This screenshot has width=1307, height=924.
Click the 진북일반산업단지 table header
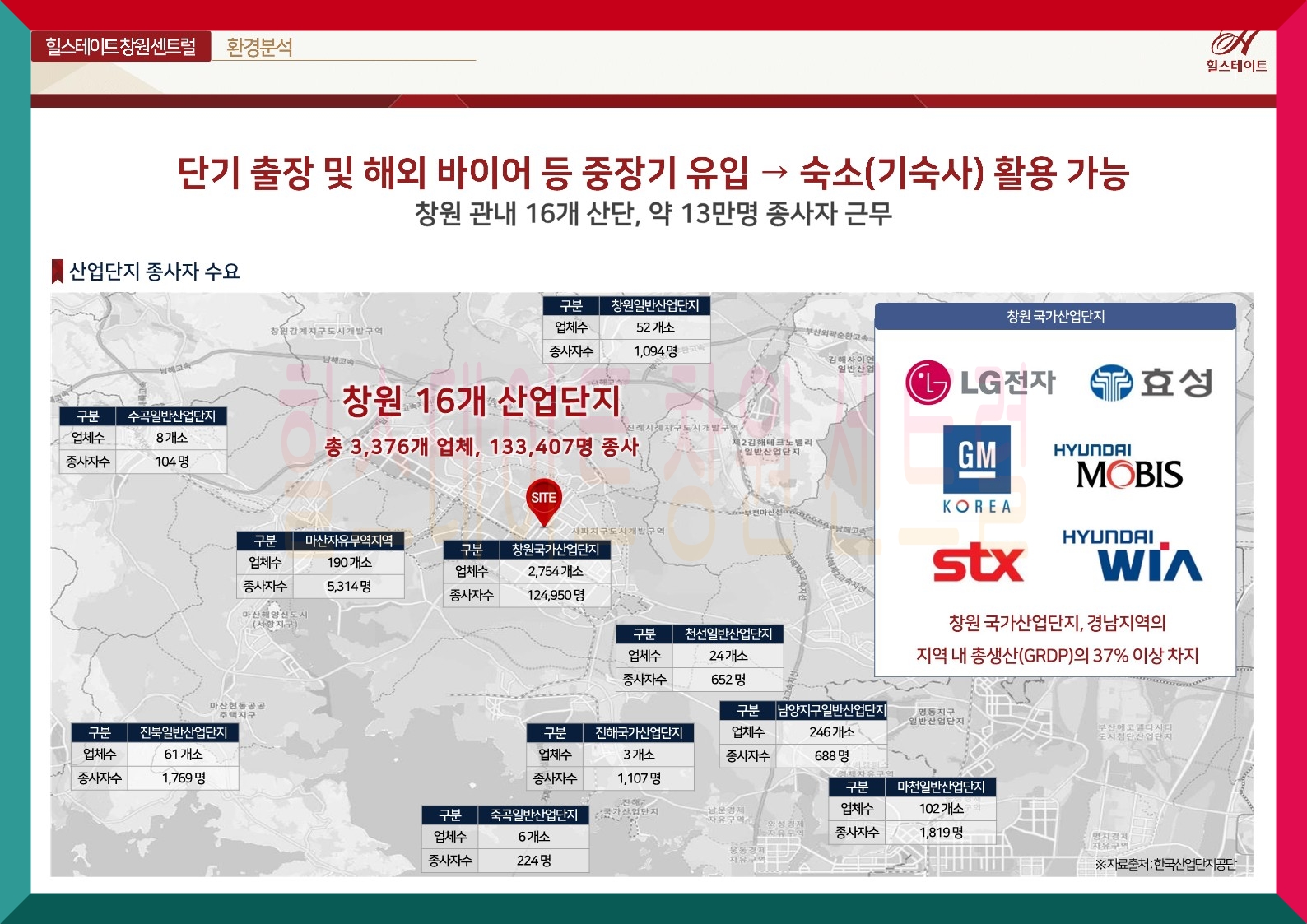[184, 732]
